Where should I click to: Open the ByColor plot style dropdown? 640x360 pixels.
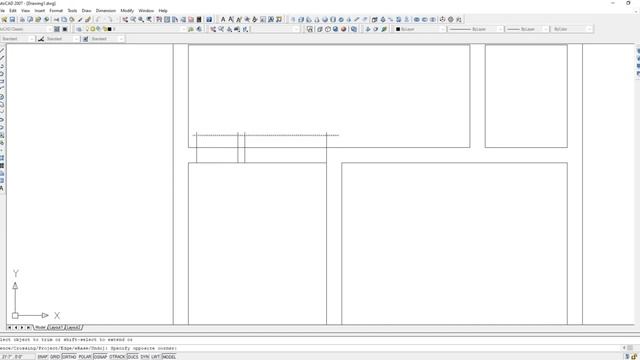(x=571, y=29)
